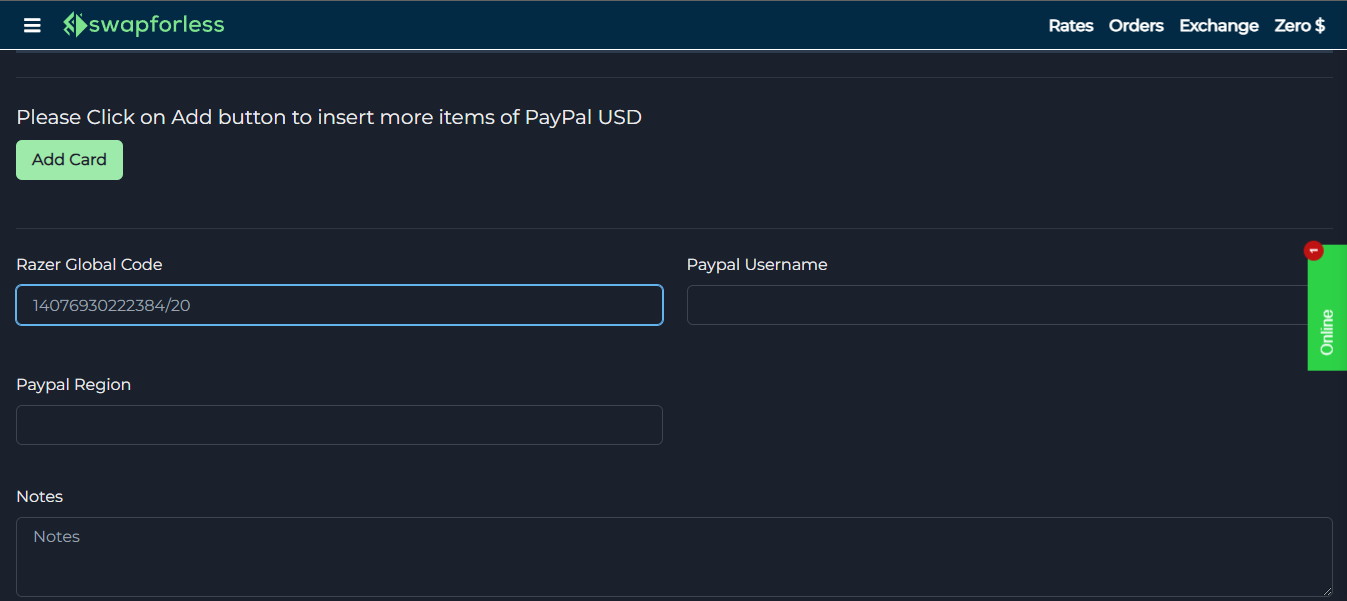
Task: Open the Orders page
Action: 1136,26
